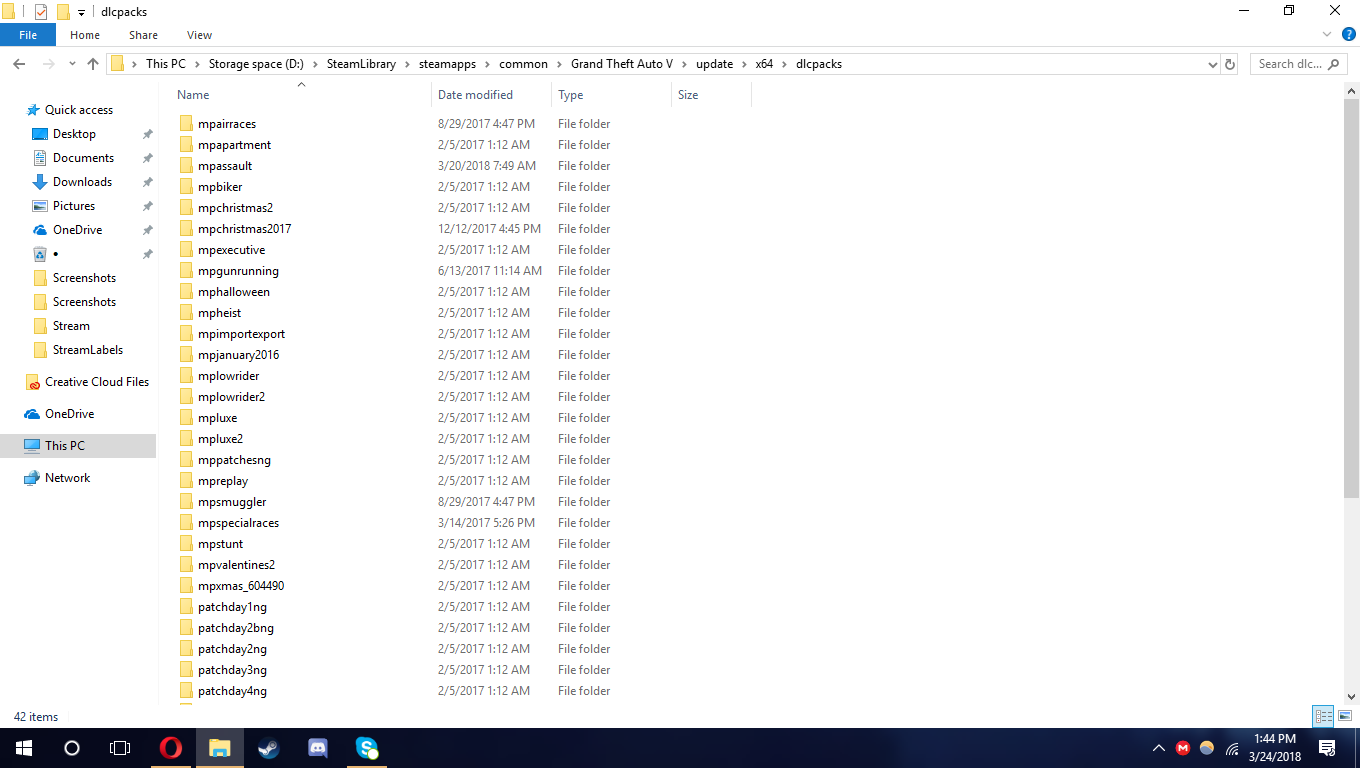Select Stream folder in navigation pane
Screen dimensions: 1360x768
(x=71, y=326)
